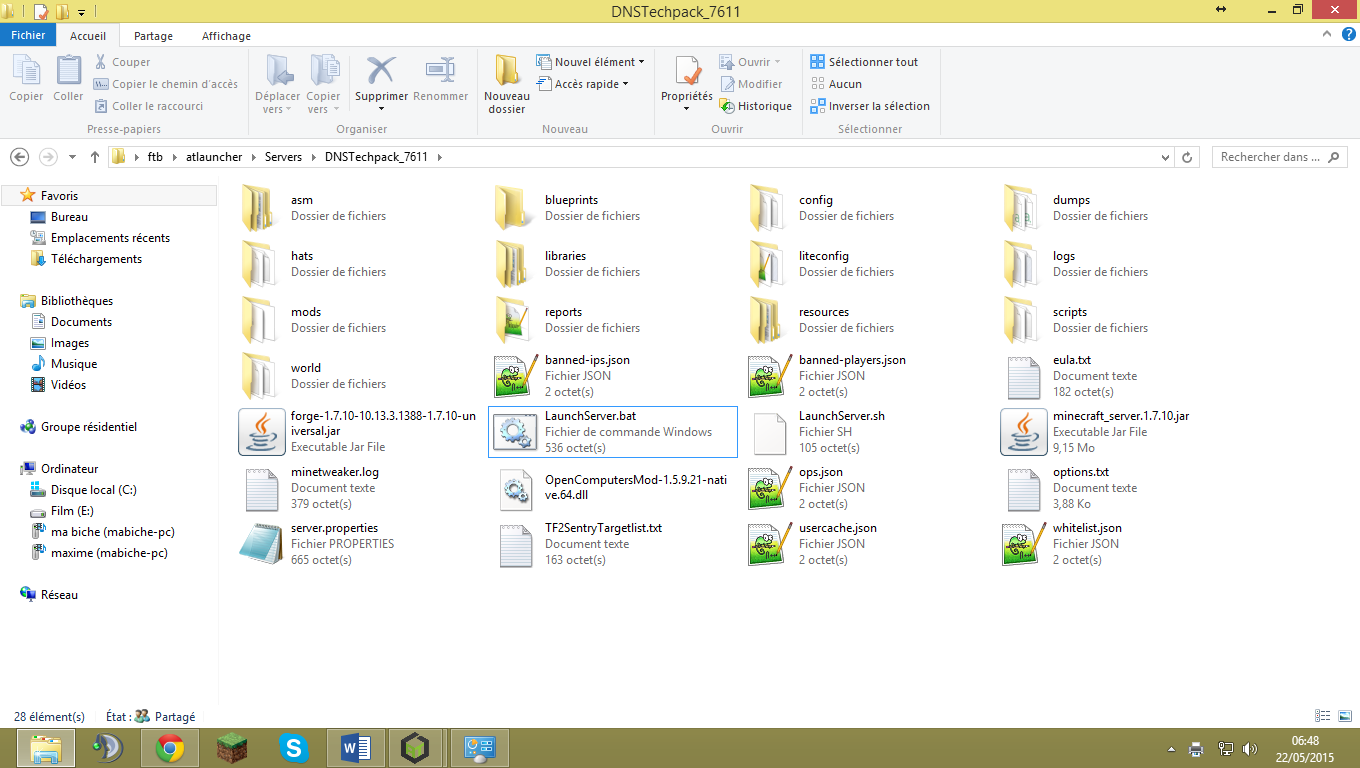1360x768 pixels.
Task: Click the Servers breadcrumb segment
Action: 284,157
